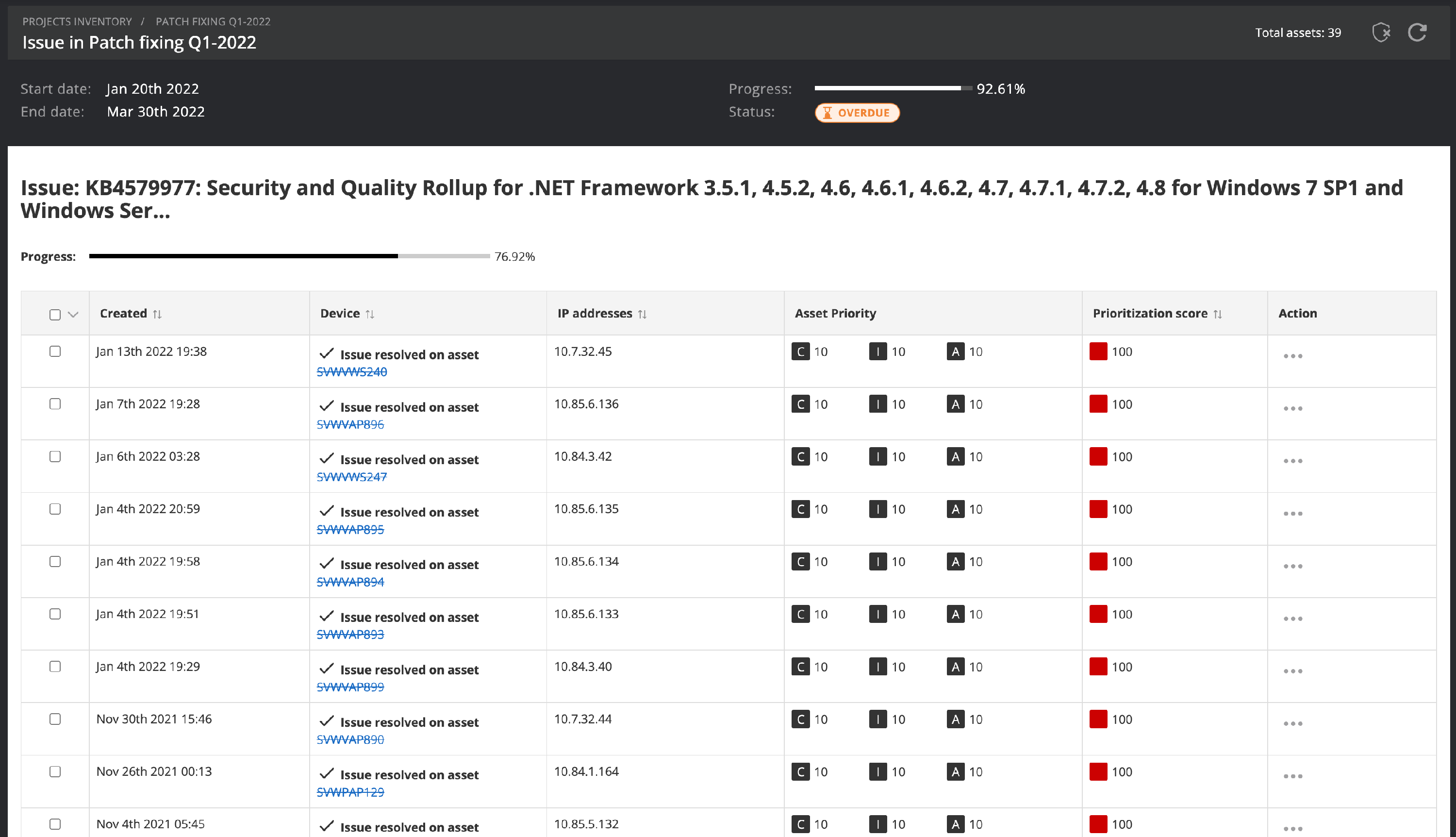The width and height of the screenshot is (1456, 837).
Task: Open actions for Jan 6th 2022 row
Action: point(1292,461)
